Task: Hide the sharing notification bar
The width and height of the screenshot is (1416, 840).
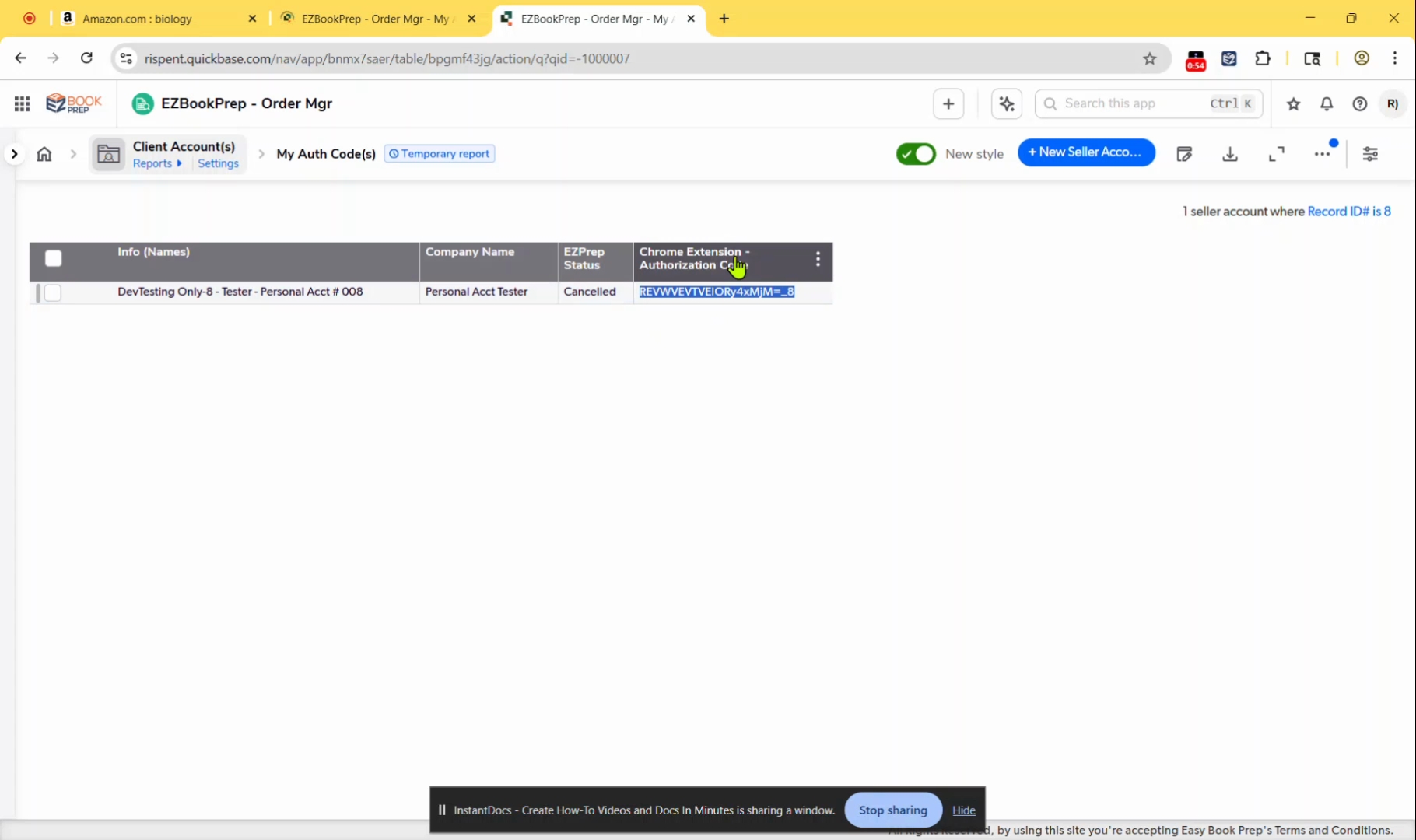Action: click(x=963, y=810)
